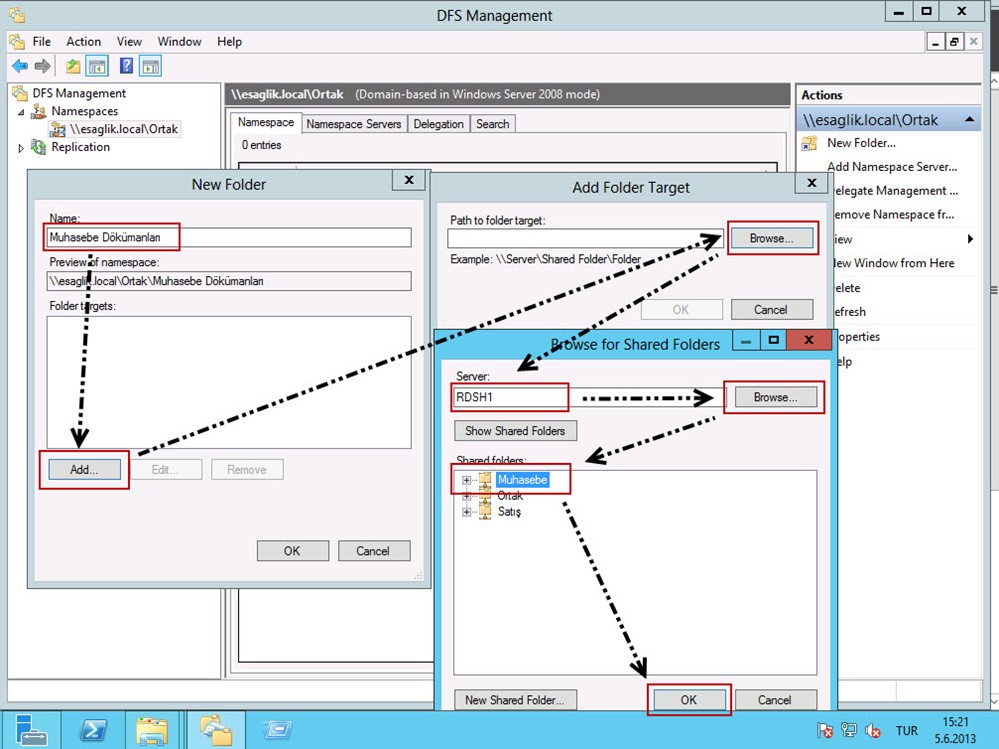The image size is (999, 749).
Task: Click the Back arrow toolbar icon
Action: coord(20,66)
